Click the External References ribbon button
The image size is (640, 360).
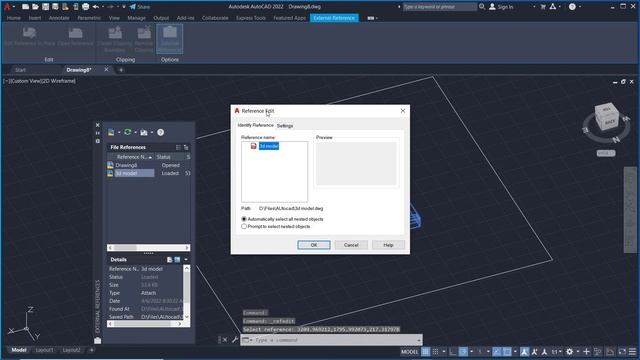point(169,39)
